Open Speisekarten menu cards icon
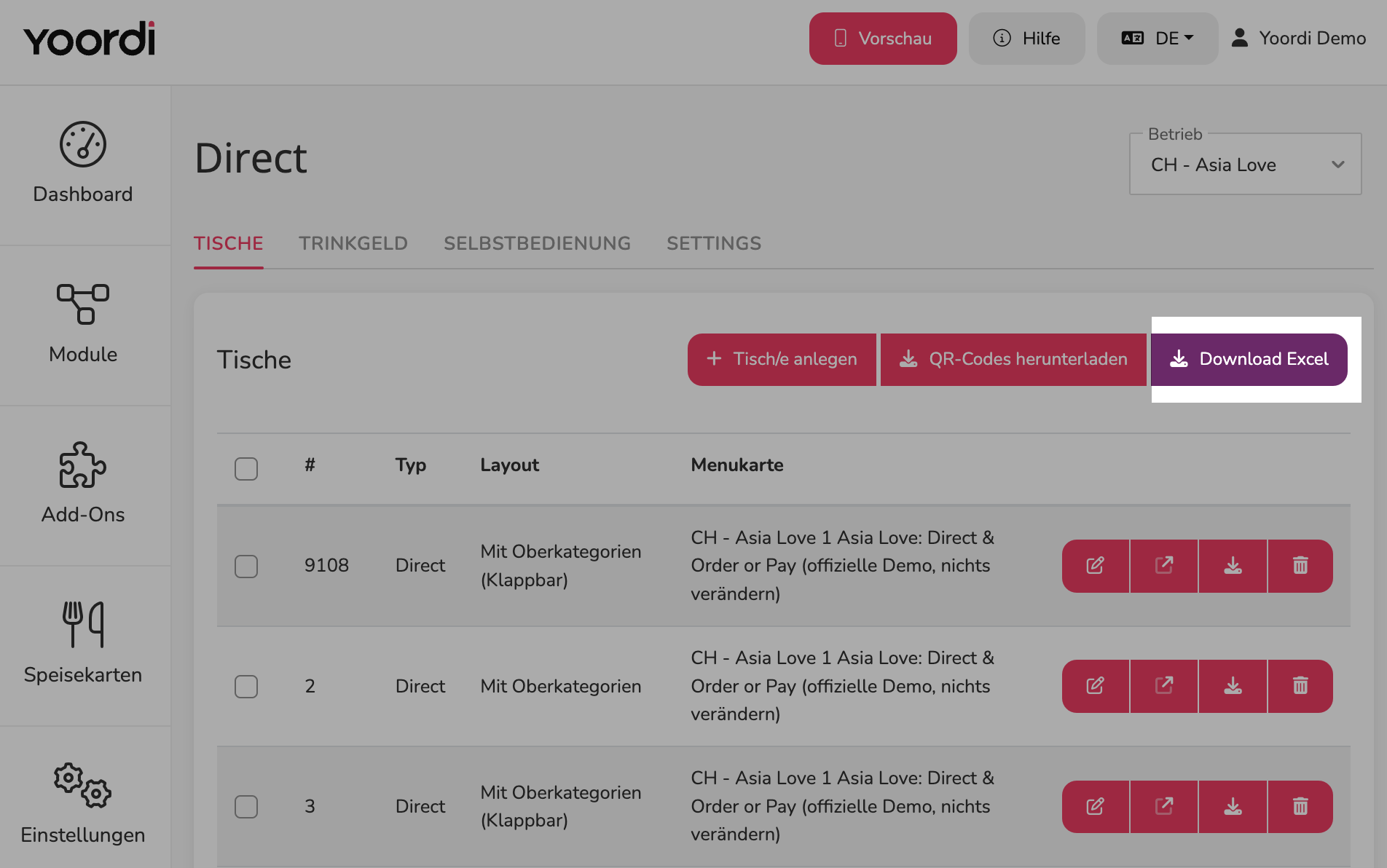 83,624
